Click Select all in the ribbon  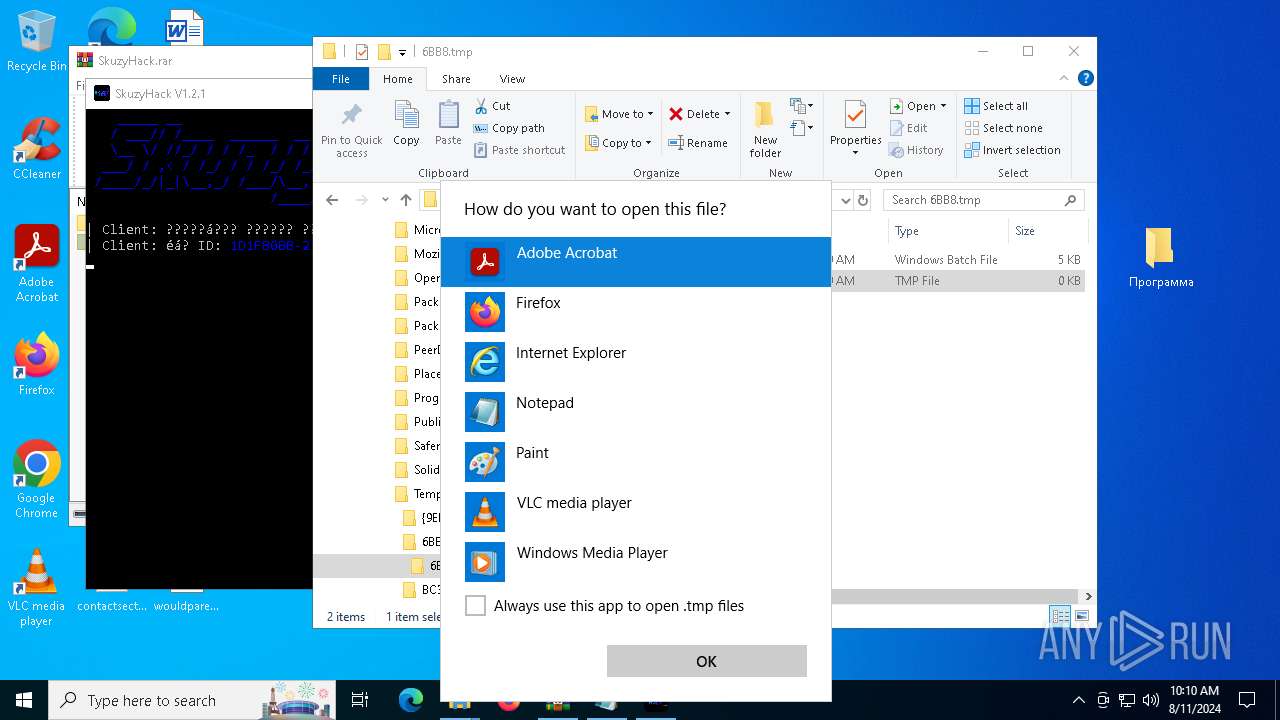coord(996,106)
